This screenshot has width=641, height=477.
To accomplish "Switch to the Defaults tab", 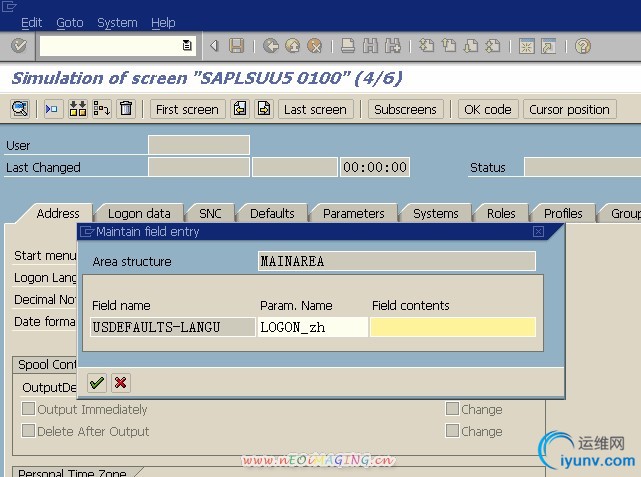I will (x=272, y=213).
